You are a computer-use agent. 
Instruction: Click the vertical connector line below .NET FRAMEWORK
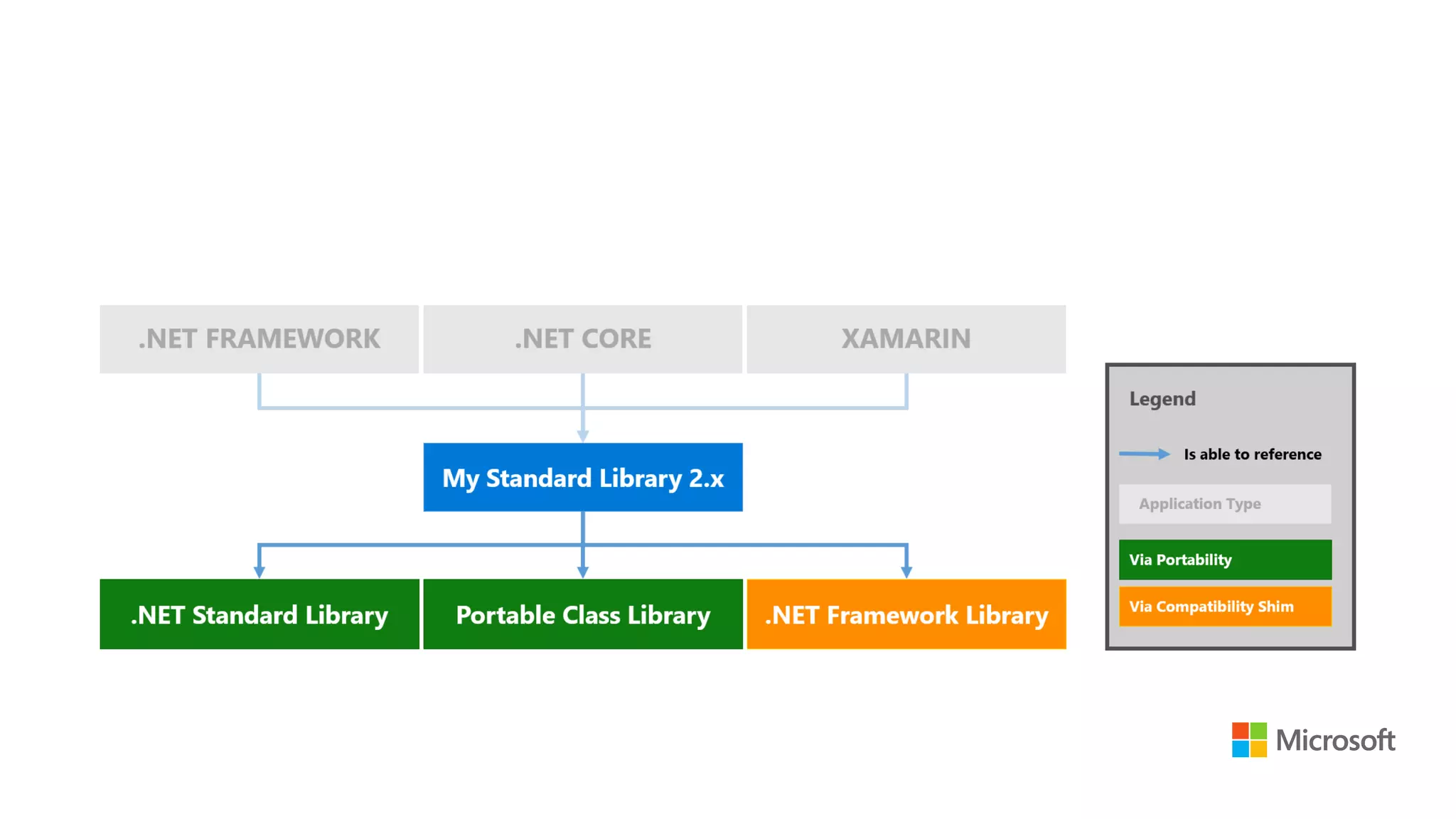[259, 390]
